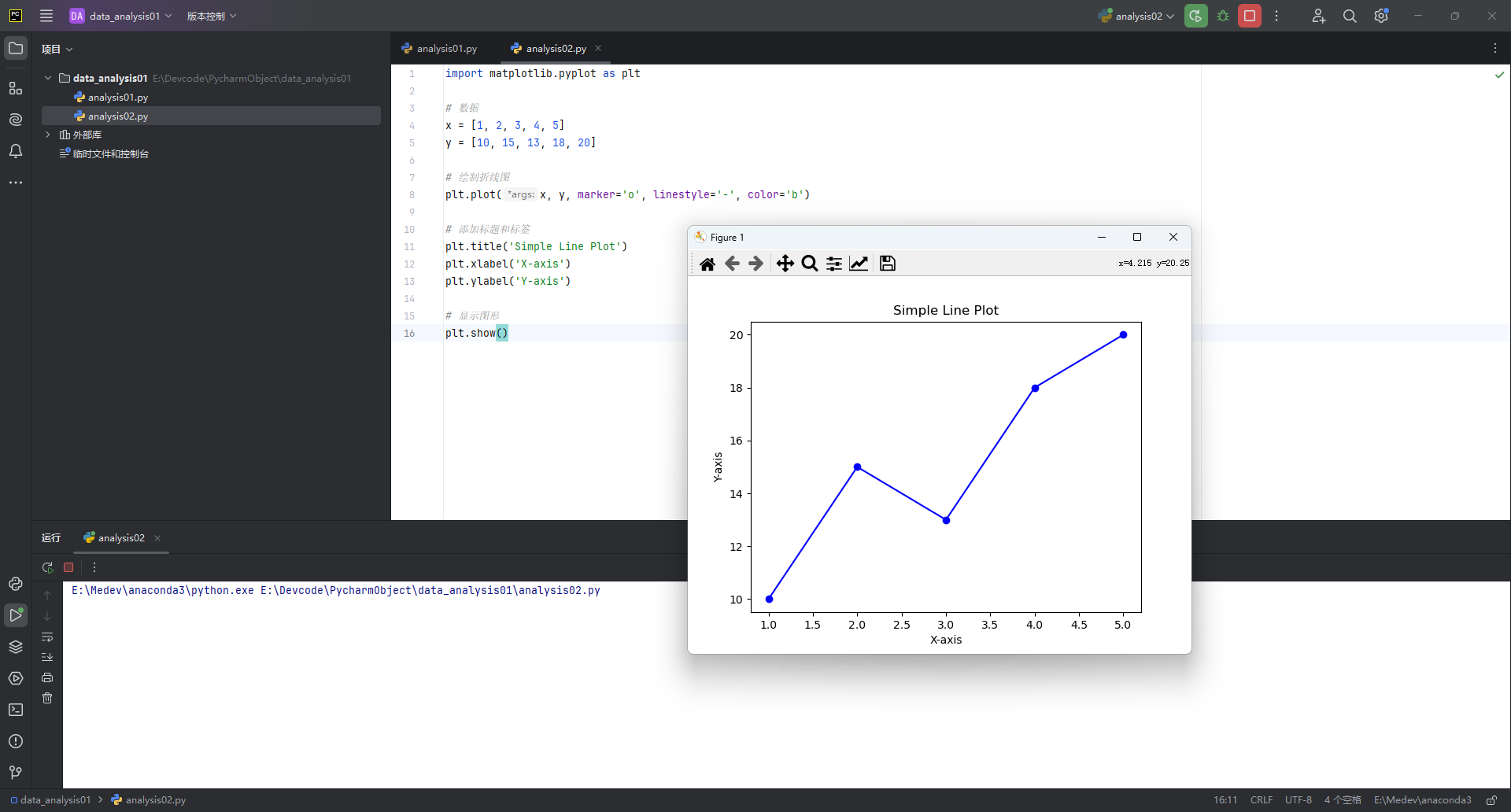
Task: Stop process in the Run panel toolbar
Action: 68,567
